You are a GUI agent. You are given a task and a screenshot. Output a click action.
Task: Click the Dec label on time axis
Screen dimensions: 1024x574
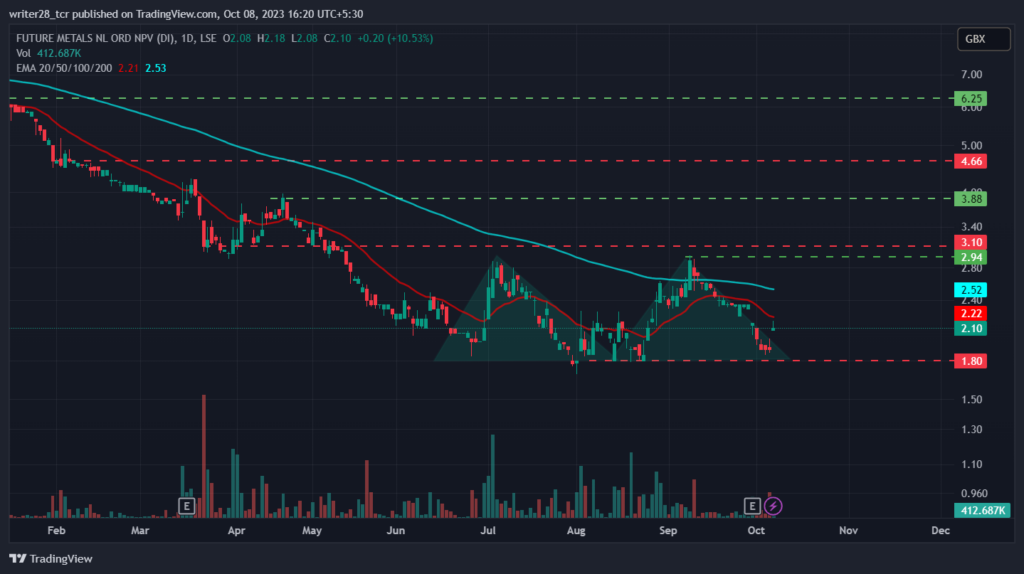pos(940,530)
